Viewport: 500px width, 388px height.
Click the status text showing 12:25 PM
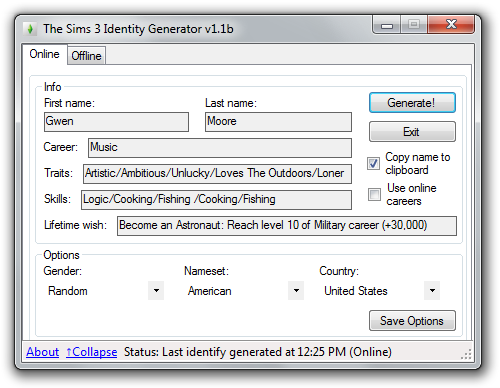[x=258, y=352]
